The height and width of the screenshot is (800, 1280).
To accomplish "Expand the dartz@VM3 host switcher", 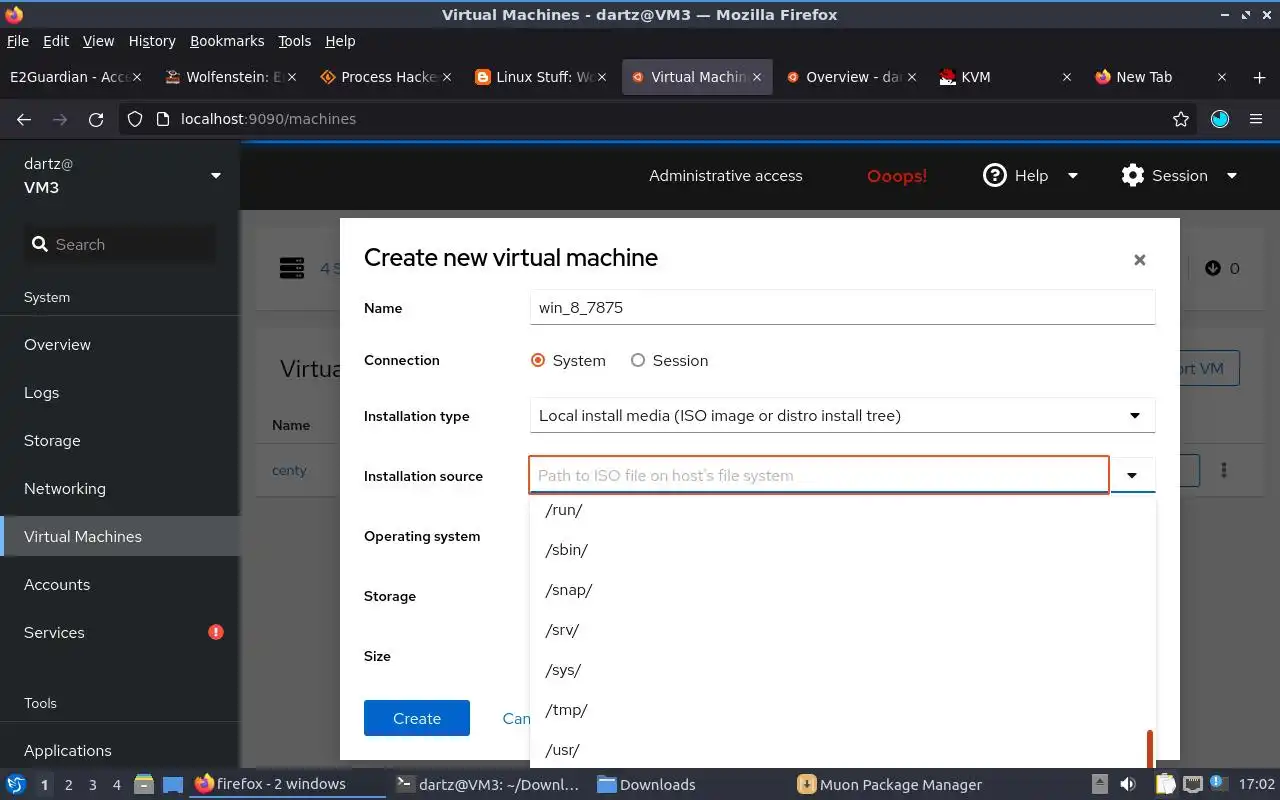I will tap(120, 176).
